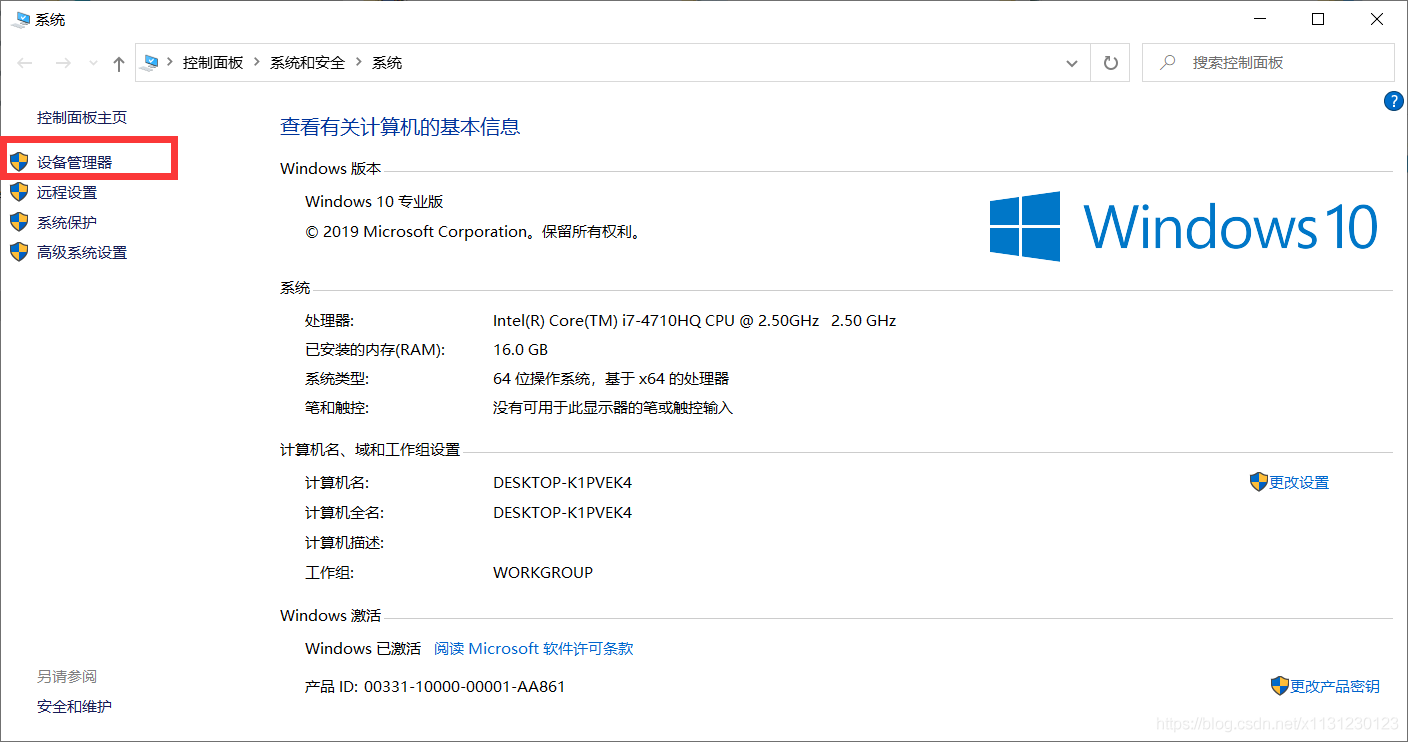Open 设备管理器 from the left pane
The width and height of the screenshot is (1408, 742).
75,162
